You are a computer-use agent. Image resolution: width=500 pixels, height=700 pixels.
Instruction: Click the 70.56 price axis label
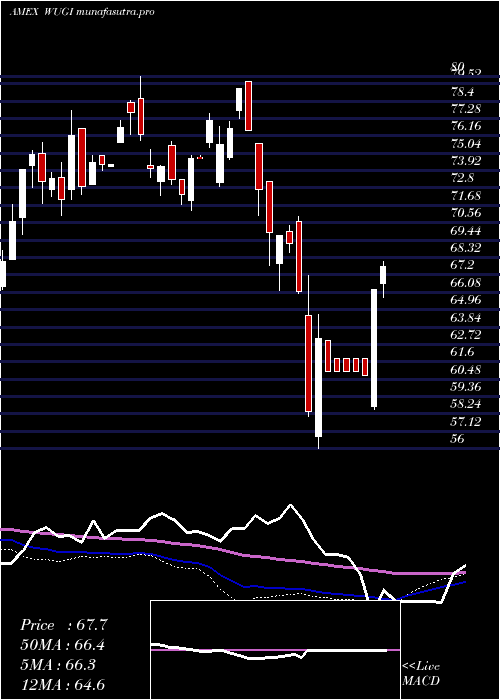point(466,213)
